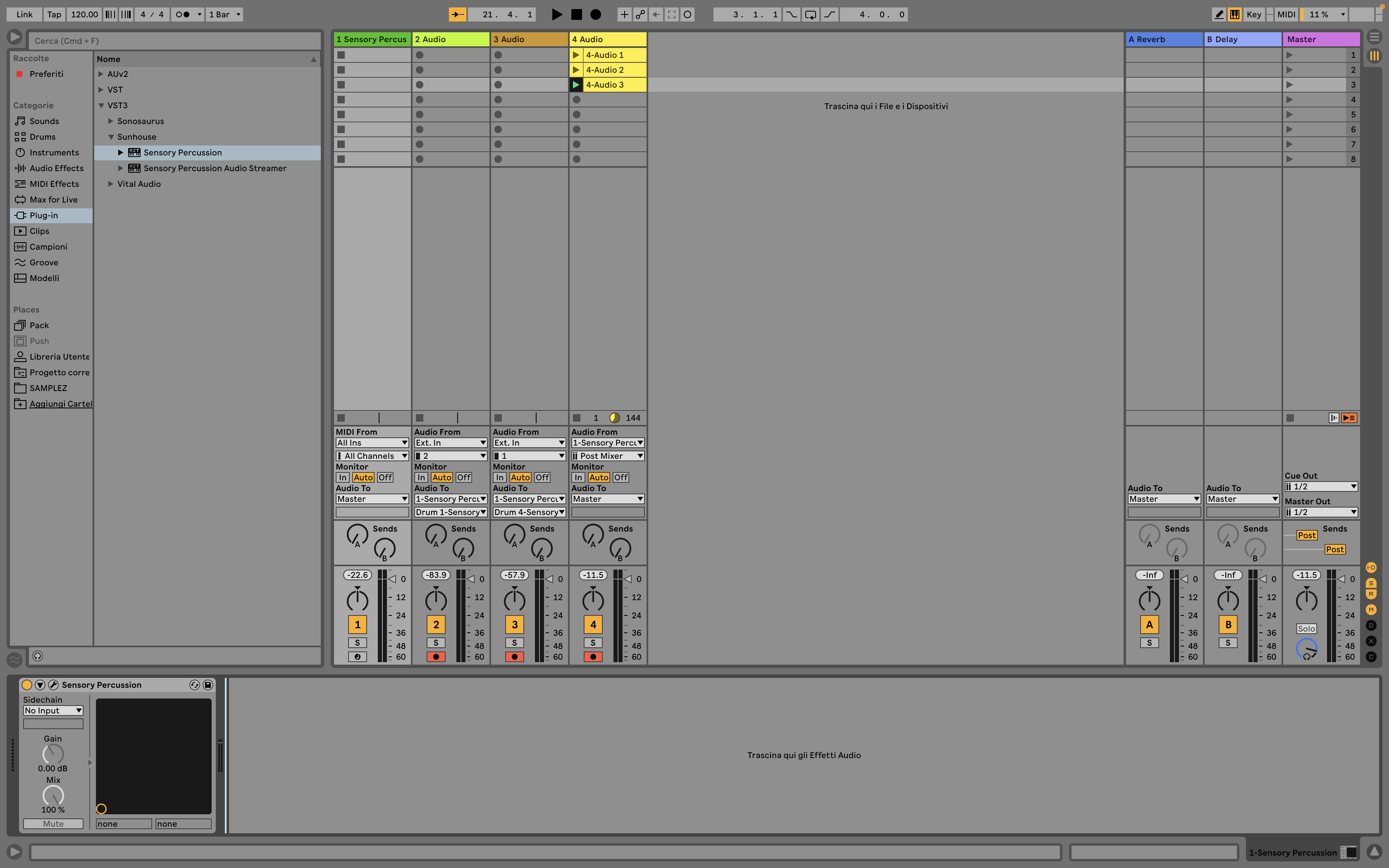Toggle the metronome button

click(183, 14)
